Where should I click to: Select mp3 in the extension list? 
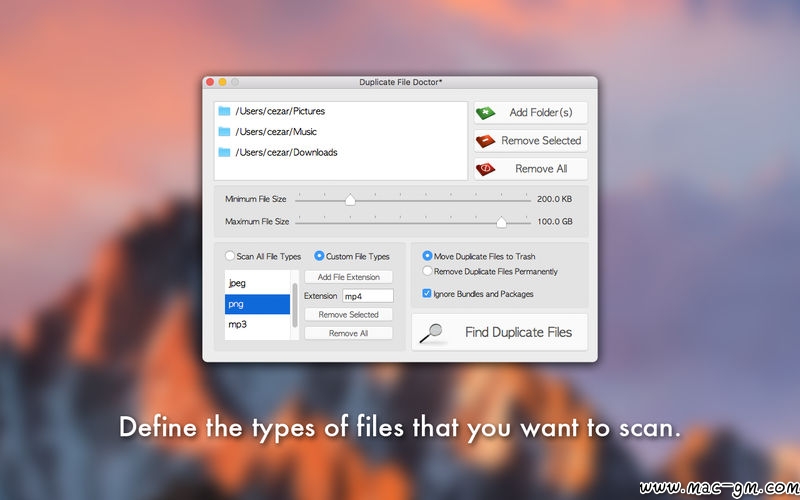tap(258, 324)
